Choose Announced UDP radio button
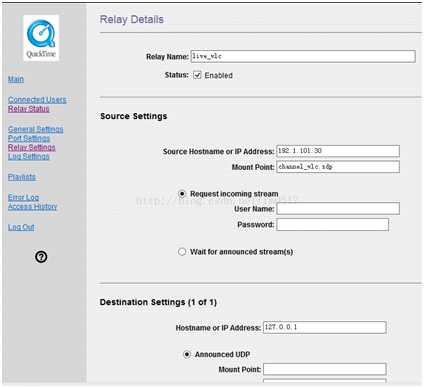Image resolution: width=424 pixels, height=388 pixels. [x=187, y=354]
